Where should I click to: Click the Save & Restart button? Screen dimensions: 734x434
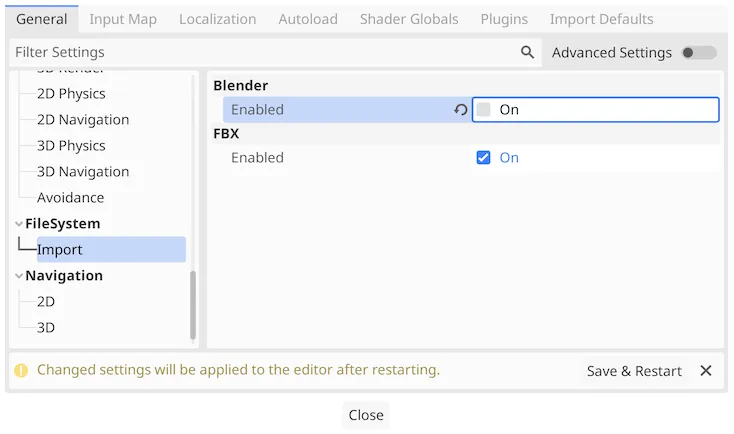tap(634, 371)
